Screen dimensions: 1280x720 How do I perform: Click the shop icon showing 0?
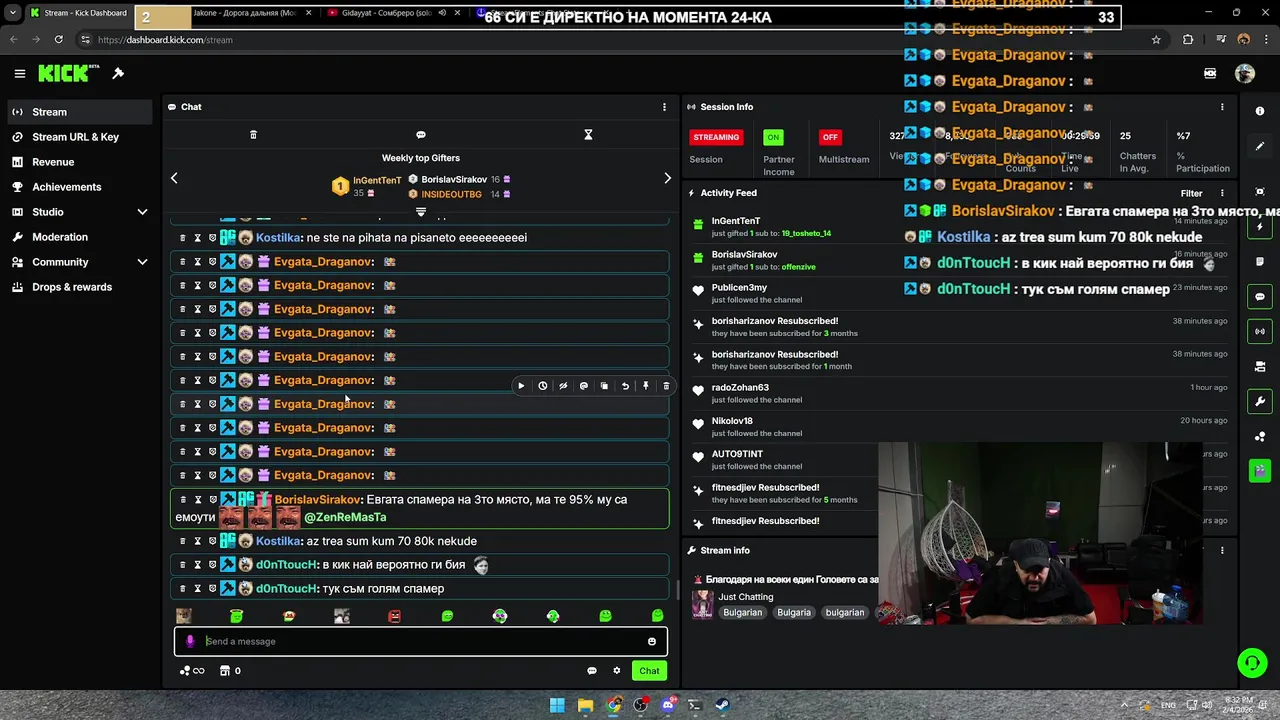point(230,671)
